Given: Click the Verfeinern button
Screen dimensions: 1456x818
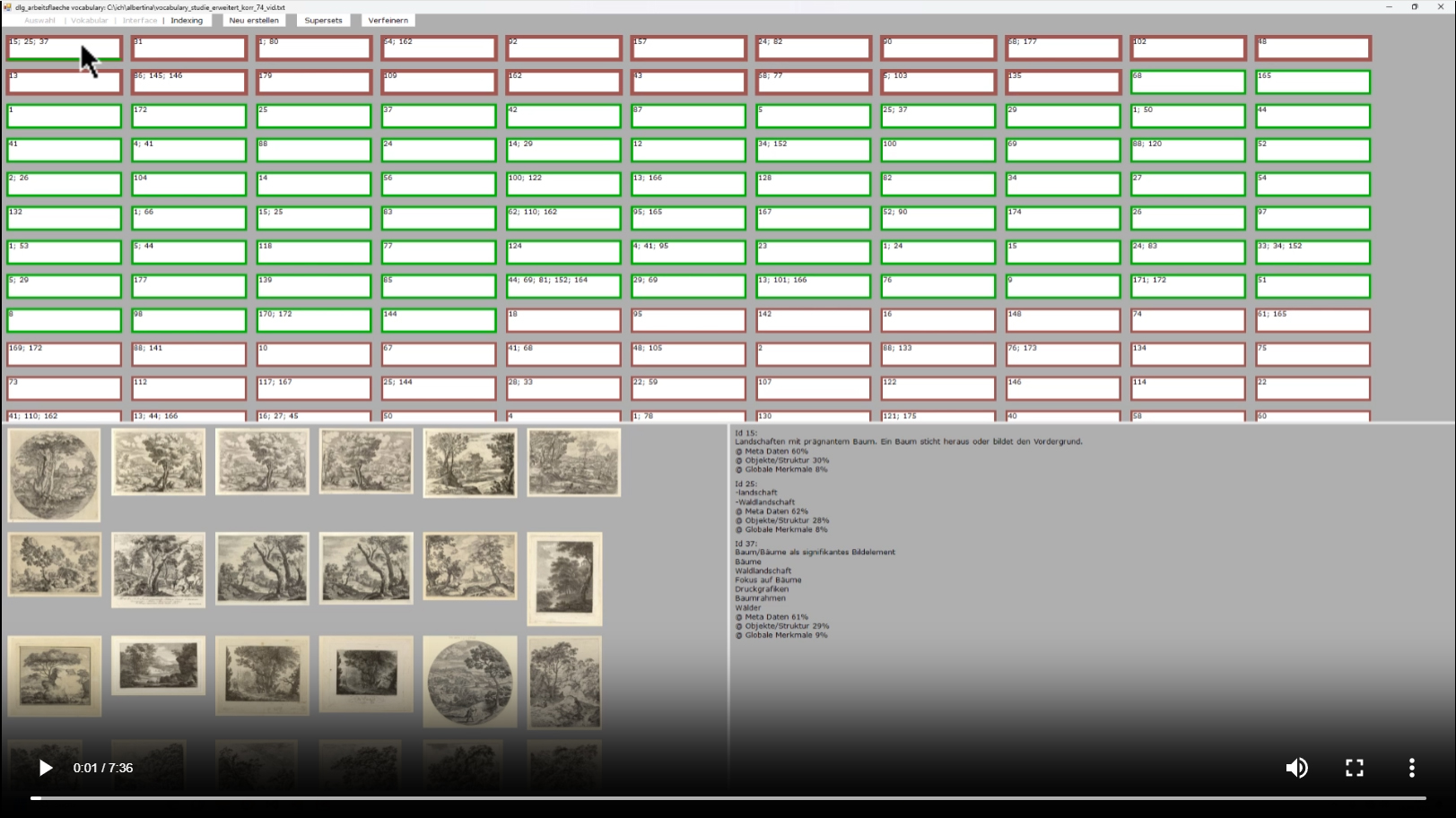Looking at the screenshot, I should click(388, 21).
